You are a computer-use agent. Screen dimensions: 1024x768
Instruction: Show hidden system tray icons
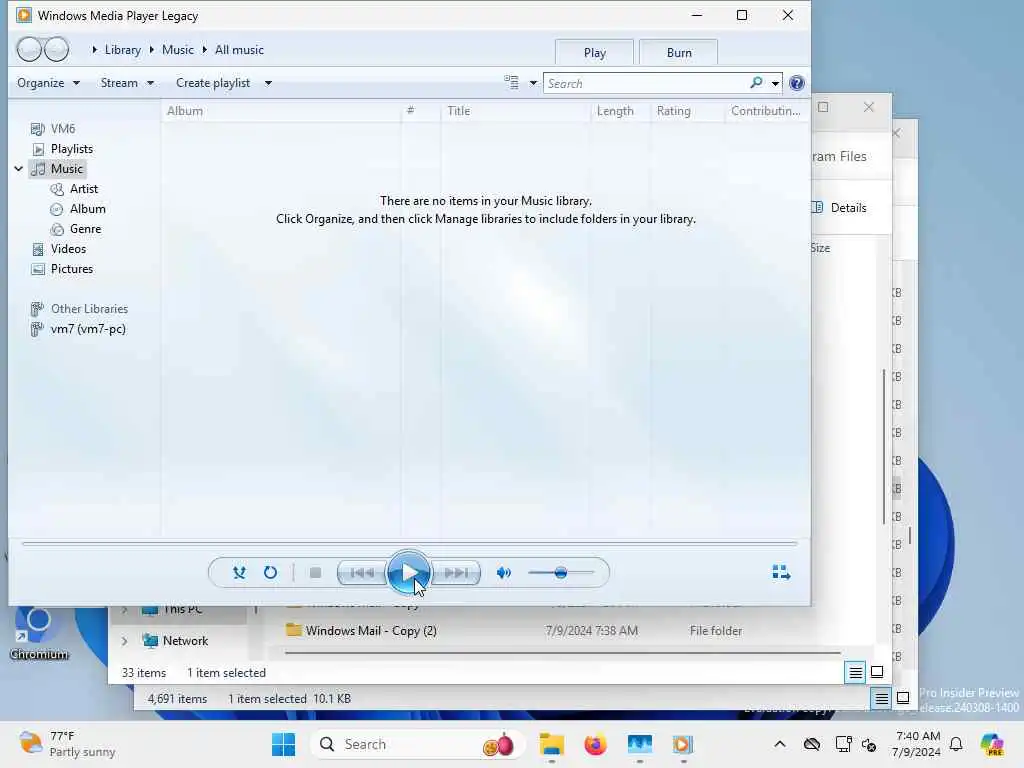[780, 744]
